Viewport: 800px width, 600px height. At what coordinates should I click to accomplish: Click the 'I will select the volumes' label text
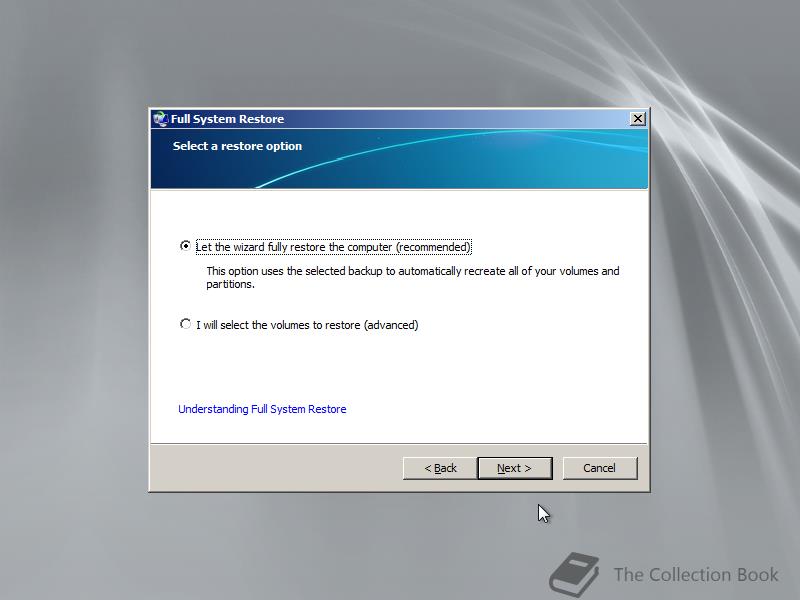tap(307, 325)
